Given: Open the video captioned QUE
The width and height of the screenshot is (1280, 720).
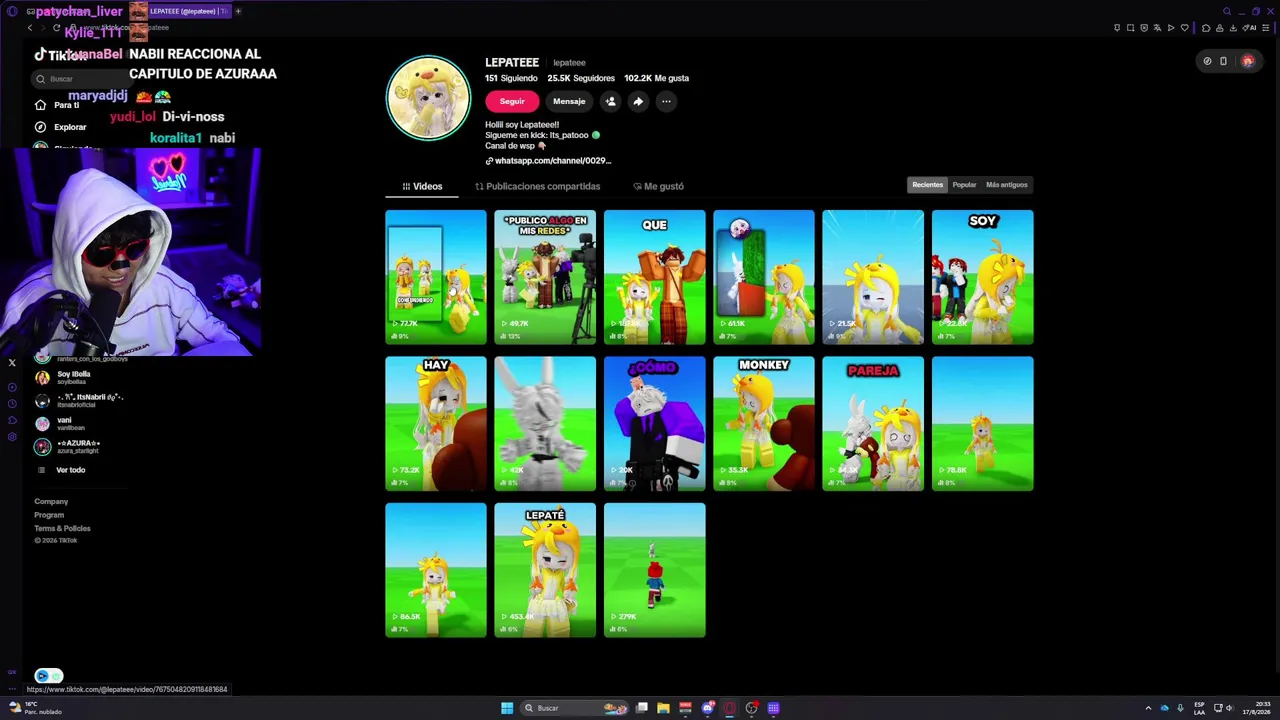Looking at the screenshot, I should [x=654, y=277].
